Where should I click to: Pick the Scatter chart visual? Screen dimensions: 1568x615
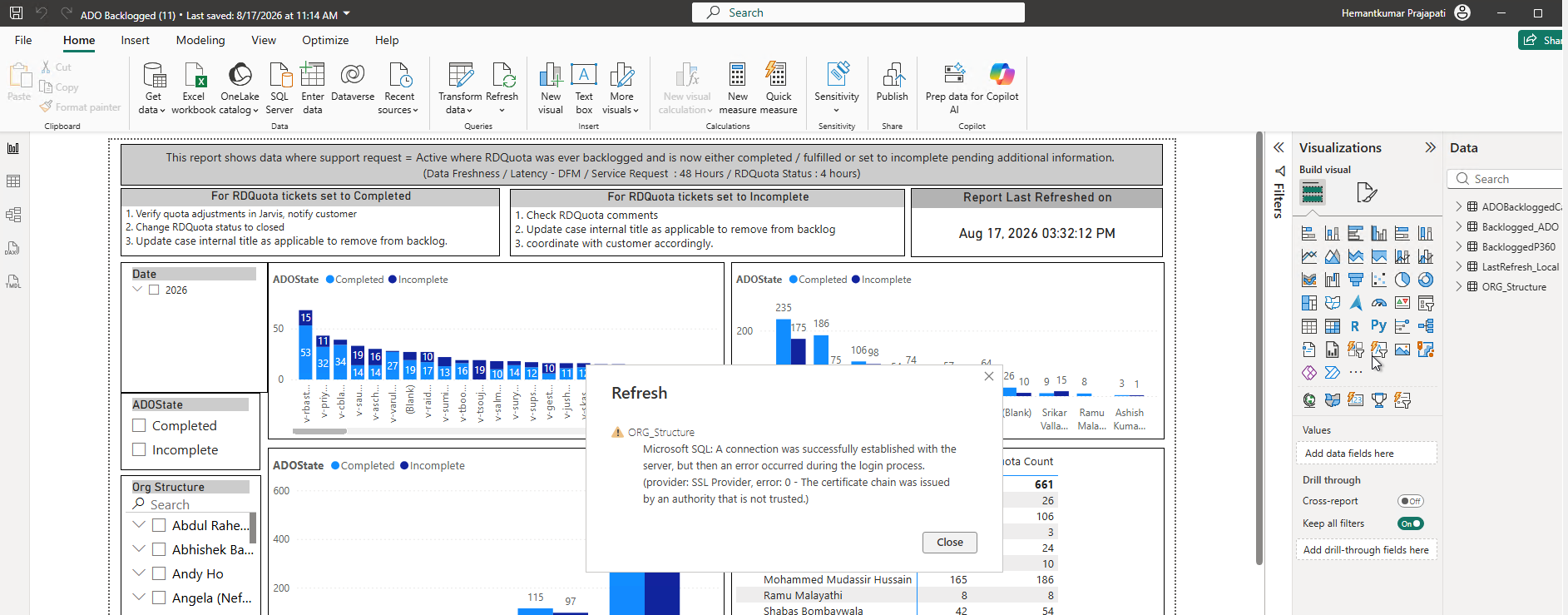click(1379, 280)
